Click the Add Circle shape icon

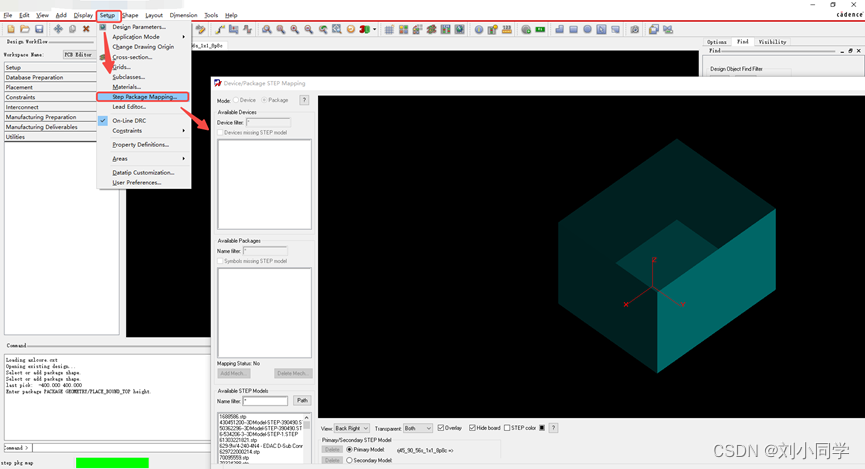[587, 30]
